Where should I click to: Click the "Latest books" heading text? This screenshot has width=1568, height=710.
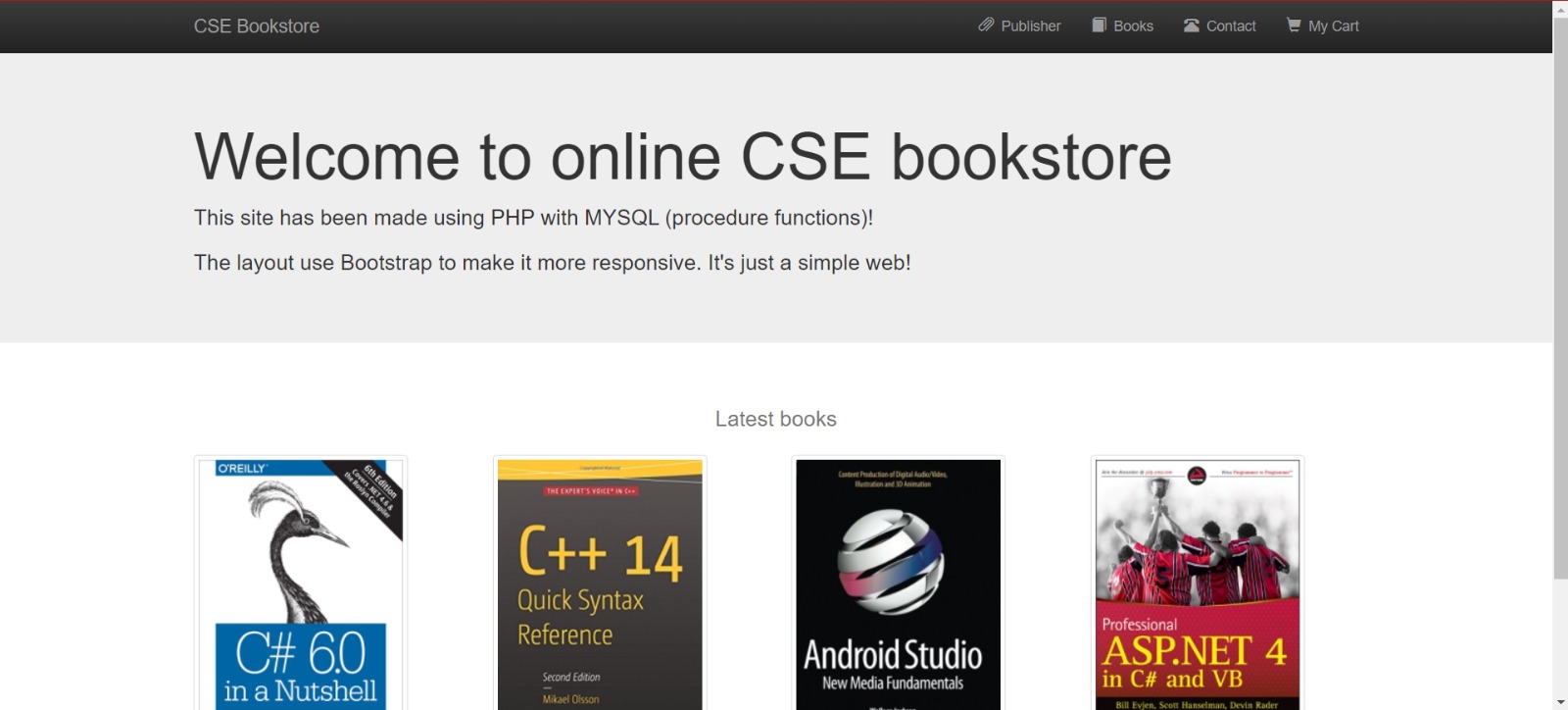(776, 420)
